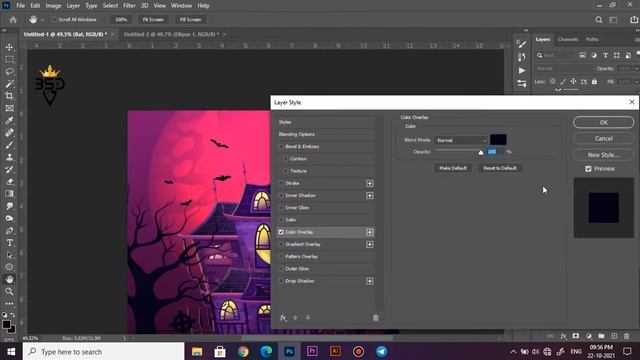Click the Fit Screen button

(153, 20)
